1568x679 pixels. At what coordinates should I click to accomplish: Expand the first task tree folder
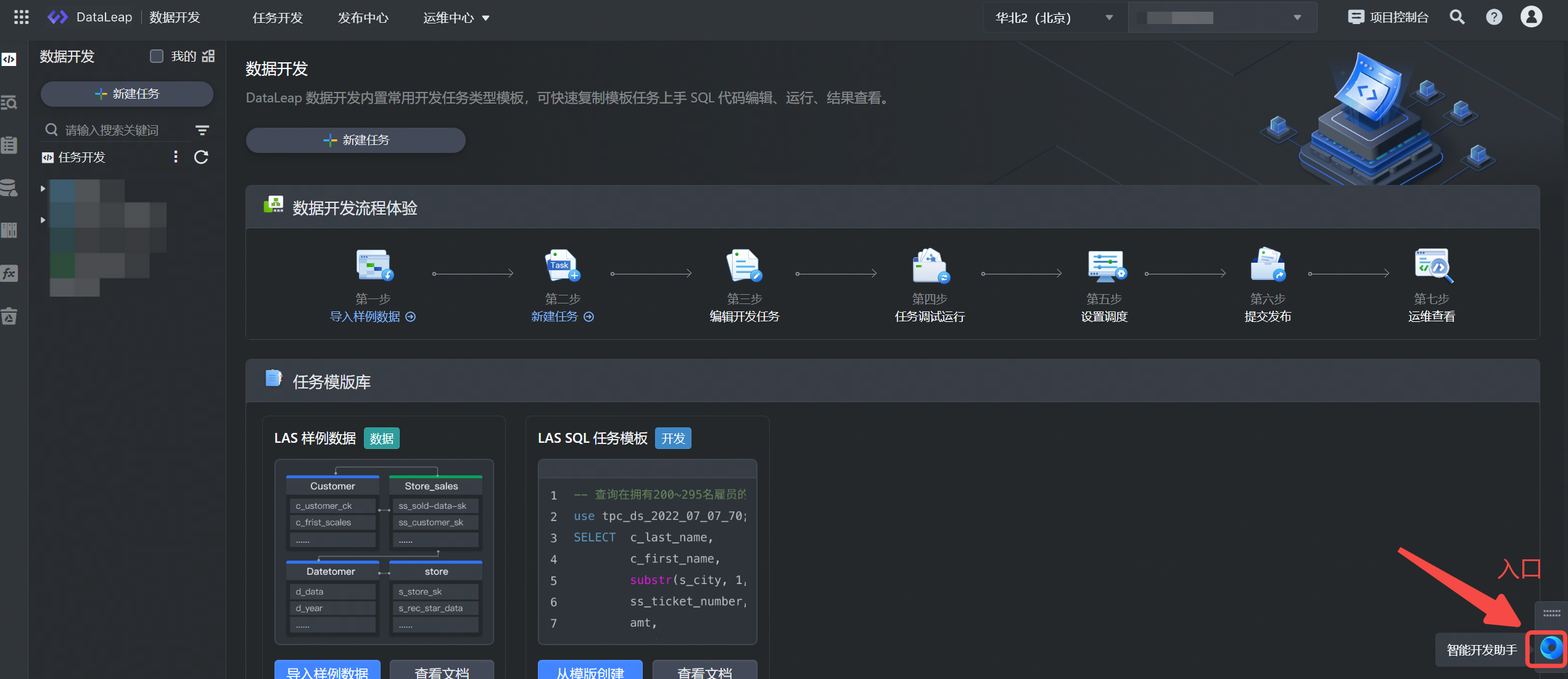coord(43,189)
